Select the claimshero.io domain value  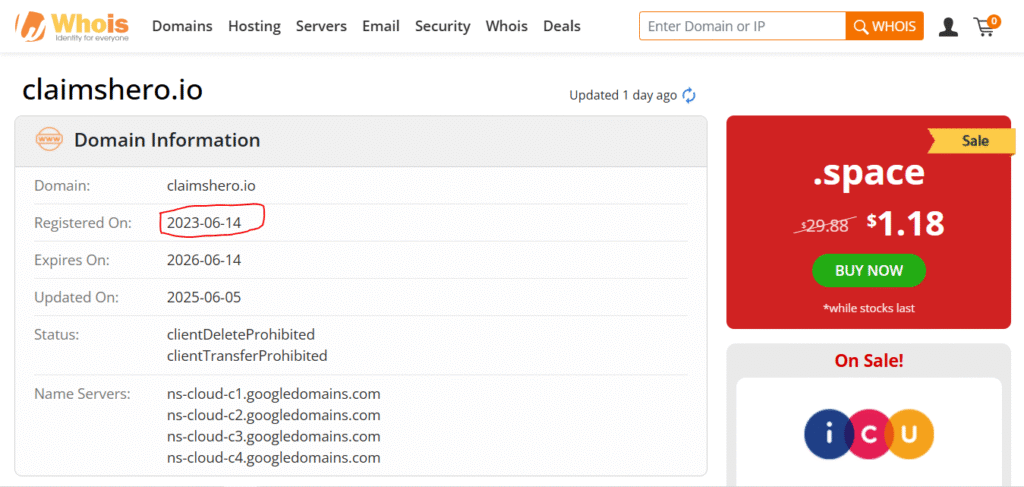[x=211, y=186]
